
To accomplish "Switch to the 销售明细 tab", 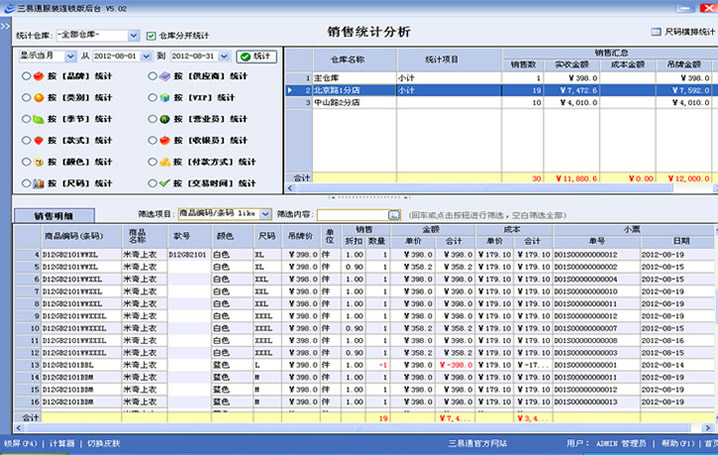I will point(54,216).
